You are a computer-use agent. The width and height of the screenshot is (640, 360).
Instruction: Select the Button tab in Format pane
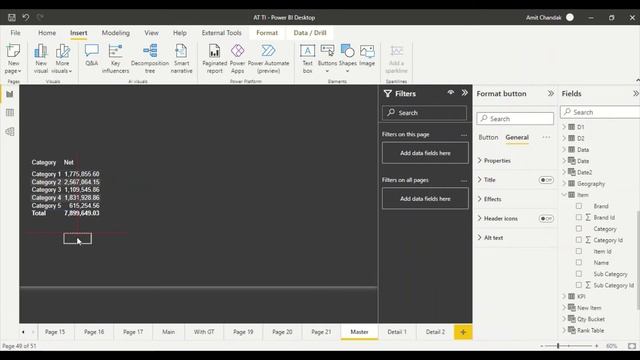pyautogui.click(x=488, y=138)
